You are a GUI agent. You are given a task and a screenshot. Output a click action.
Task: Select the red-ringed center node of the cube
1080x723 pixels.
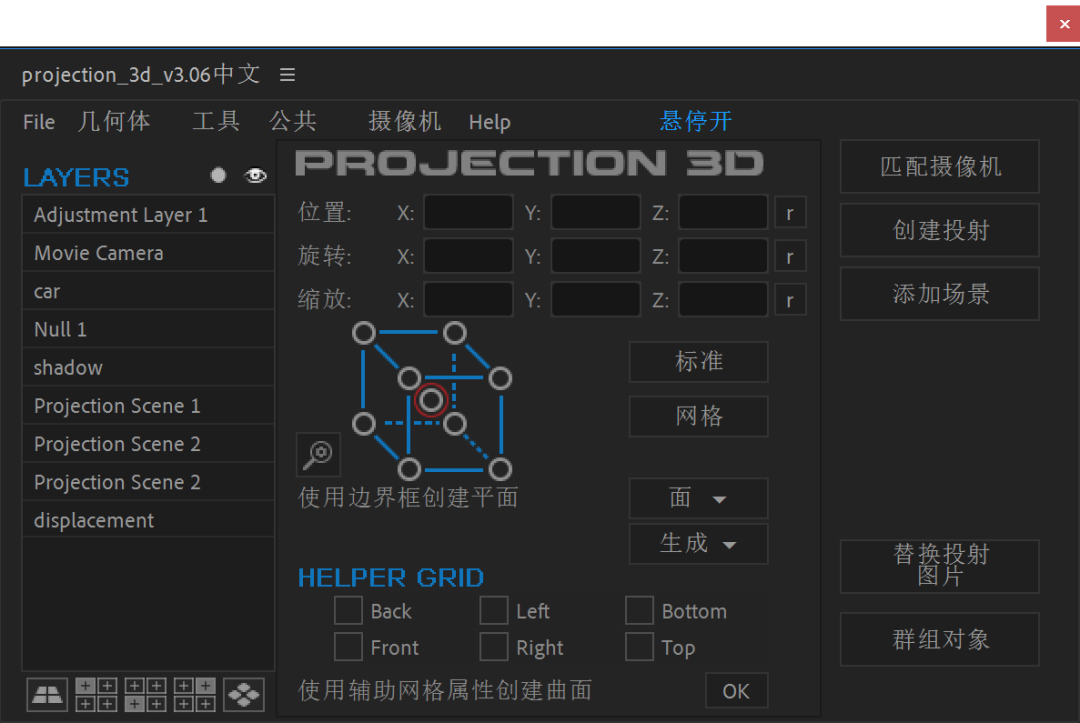click(431, 400)
